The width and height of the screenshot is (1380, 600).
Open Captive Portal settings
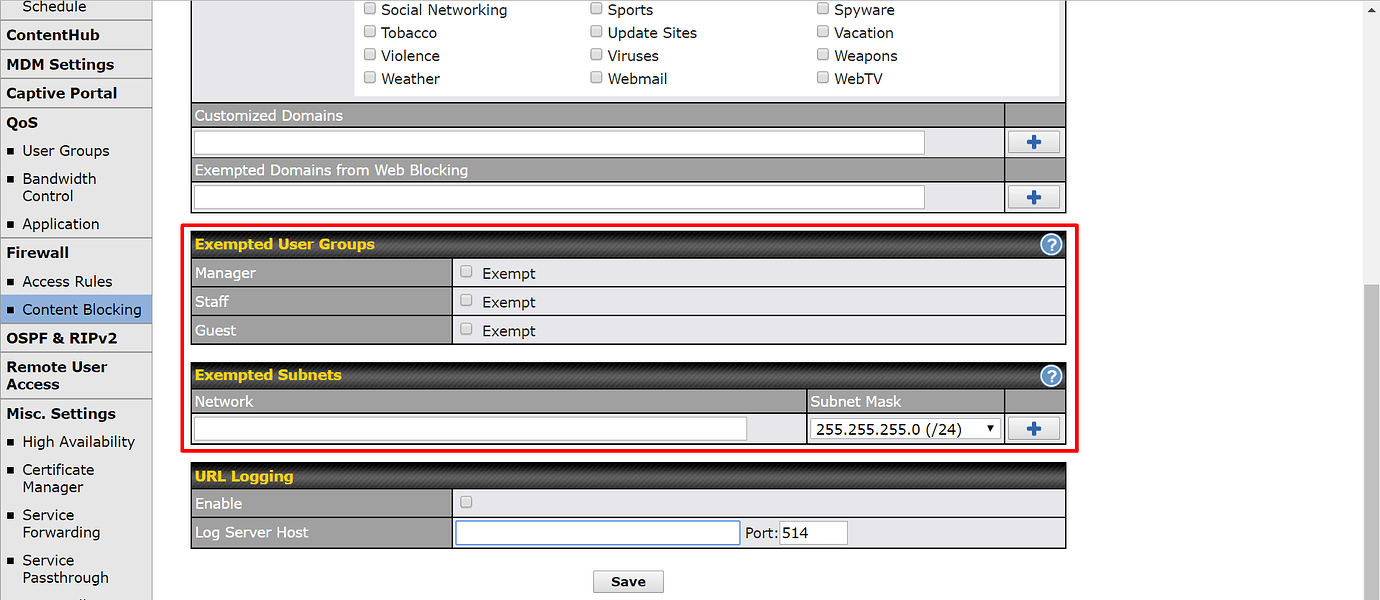click(x=56, y=93)
